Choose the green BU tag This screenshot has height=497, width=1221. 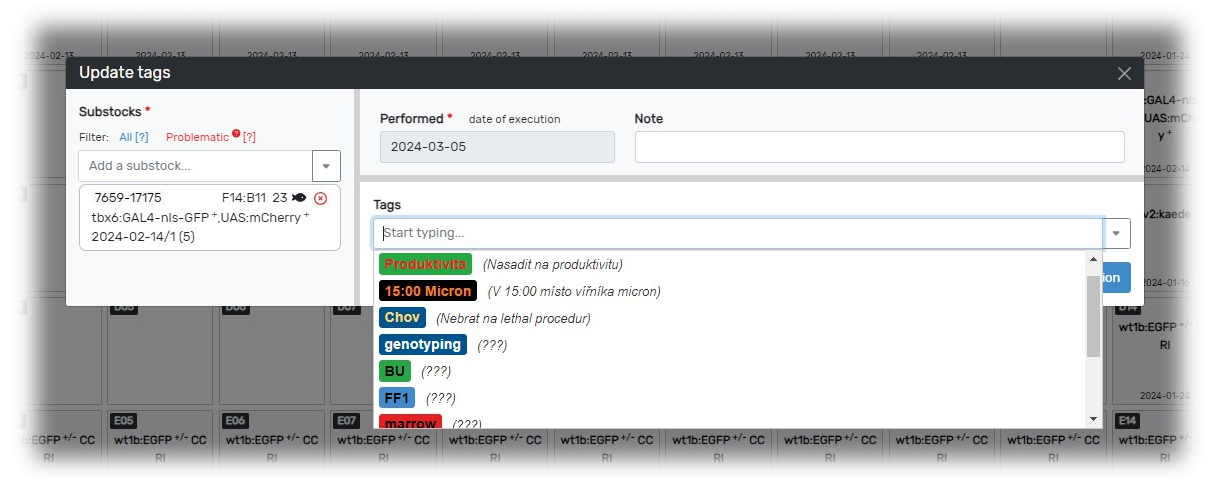[395, 371]
